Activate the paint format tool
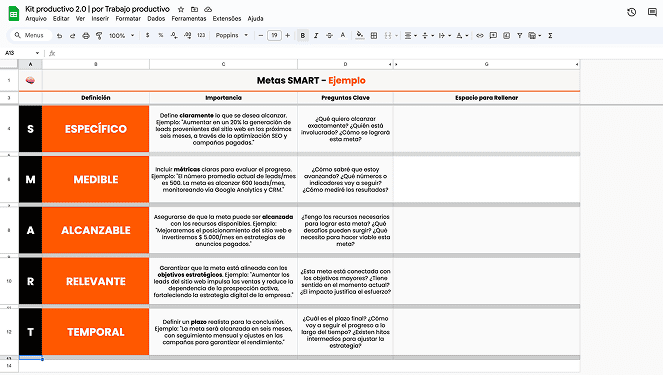This screenshot has width=663, height=375. 99,36
